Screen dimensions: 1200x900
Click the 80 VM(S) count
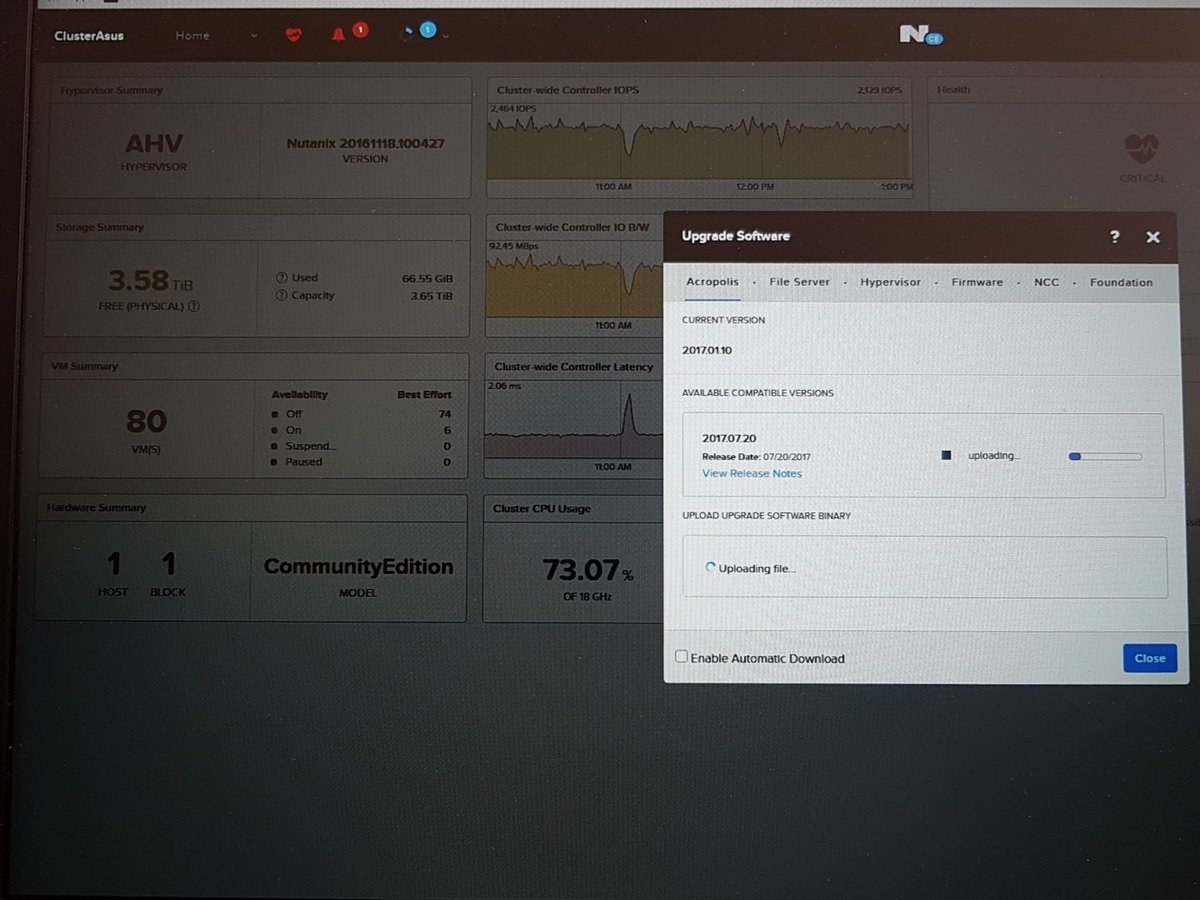pyautogui.click(x=147, y=421)
